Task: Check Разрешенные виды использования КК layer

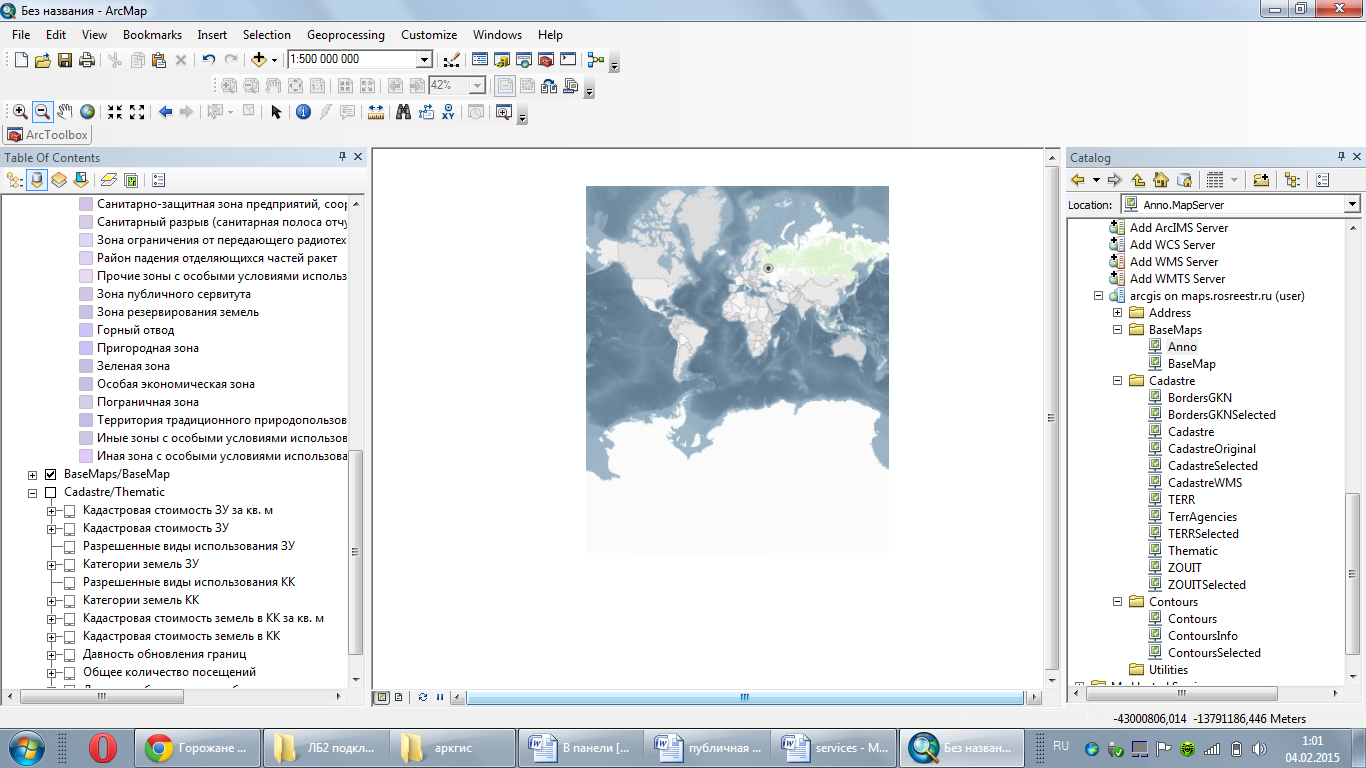Action: pyautogui.click(x=70, y=582)
